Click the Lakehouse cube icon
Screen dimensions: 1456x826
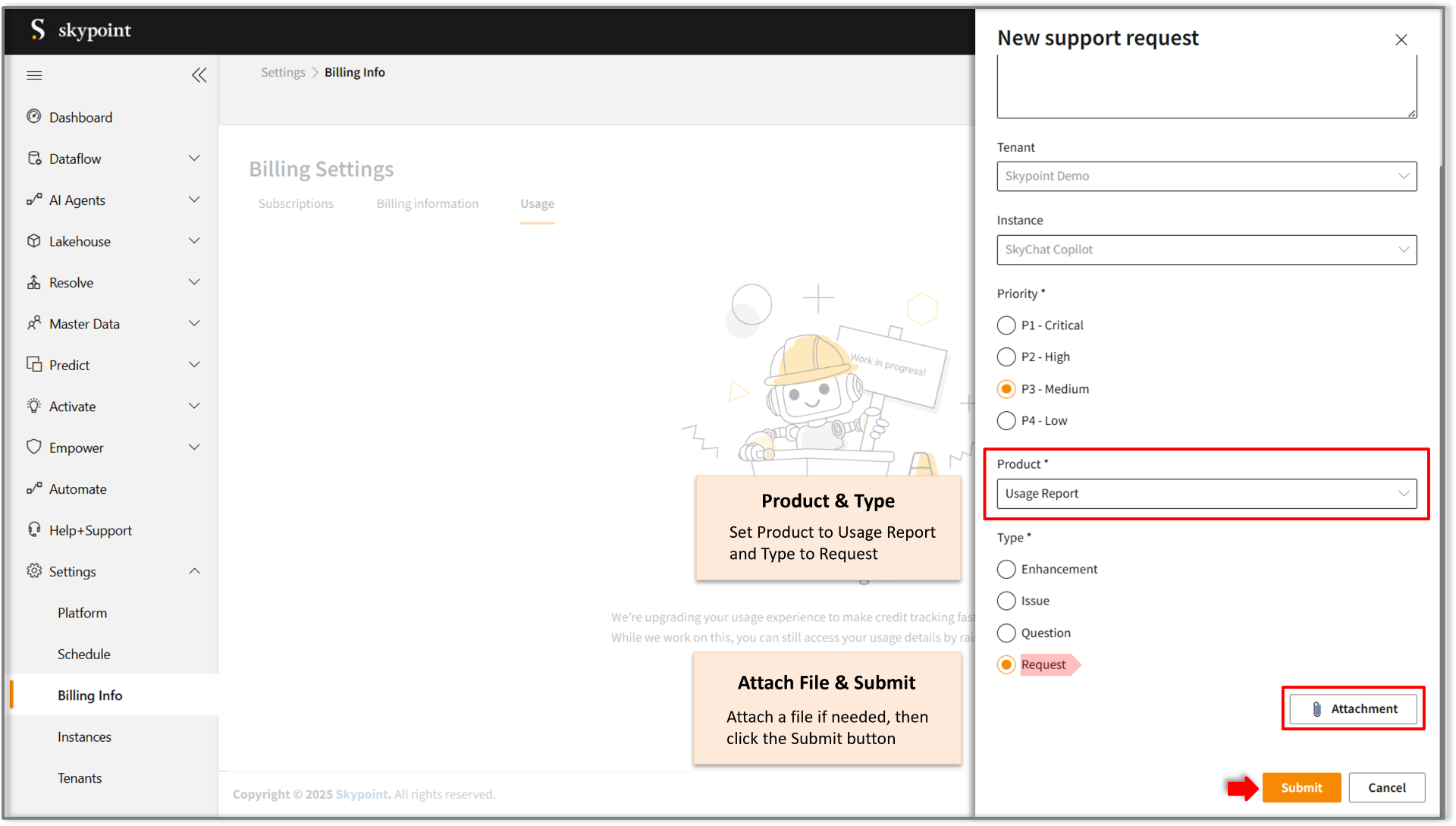(33, 240)
